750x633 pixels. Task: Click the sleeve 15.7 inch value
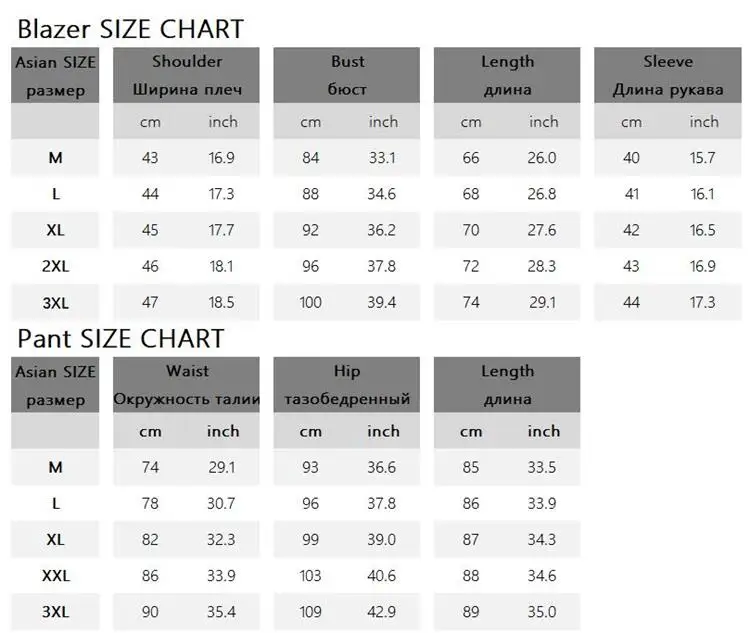coord(702,157)
